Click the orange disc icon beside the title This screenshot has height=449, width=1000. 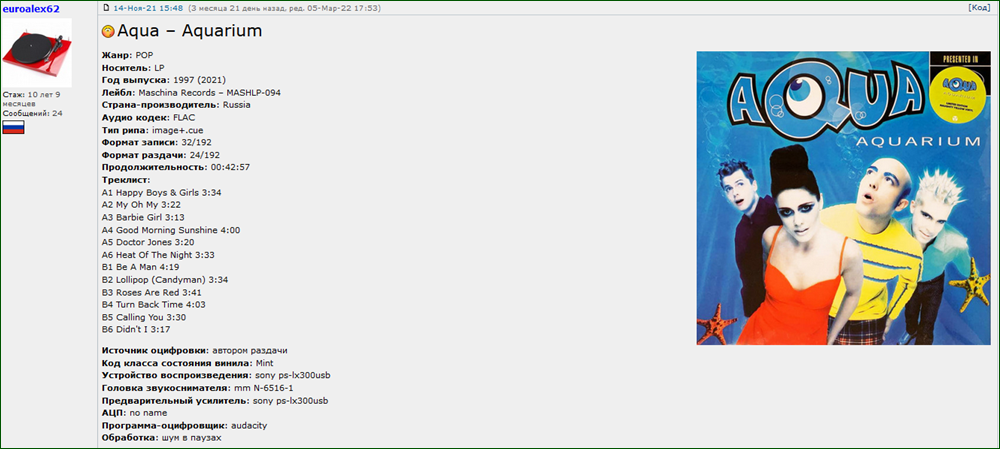(x=109, y=33)
